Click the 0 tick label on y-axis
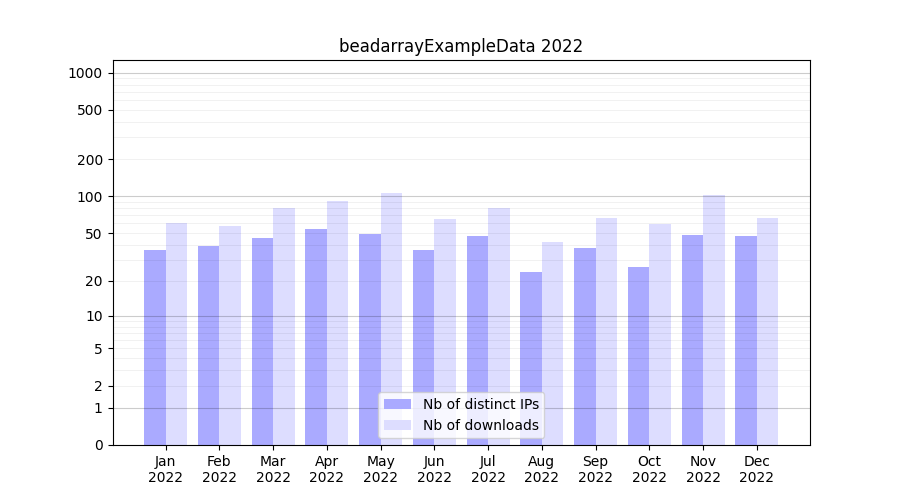900x500 pixels. (x=98, y=445)
